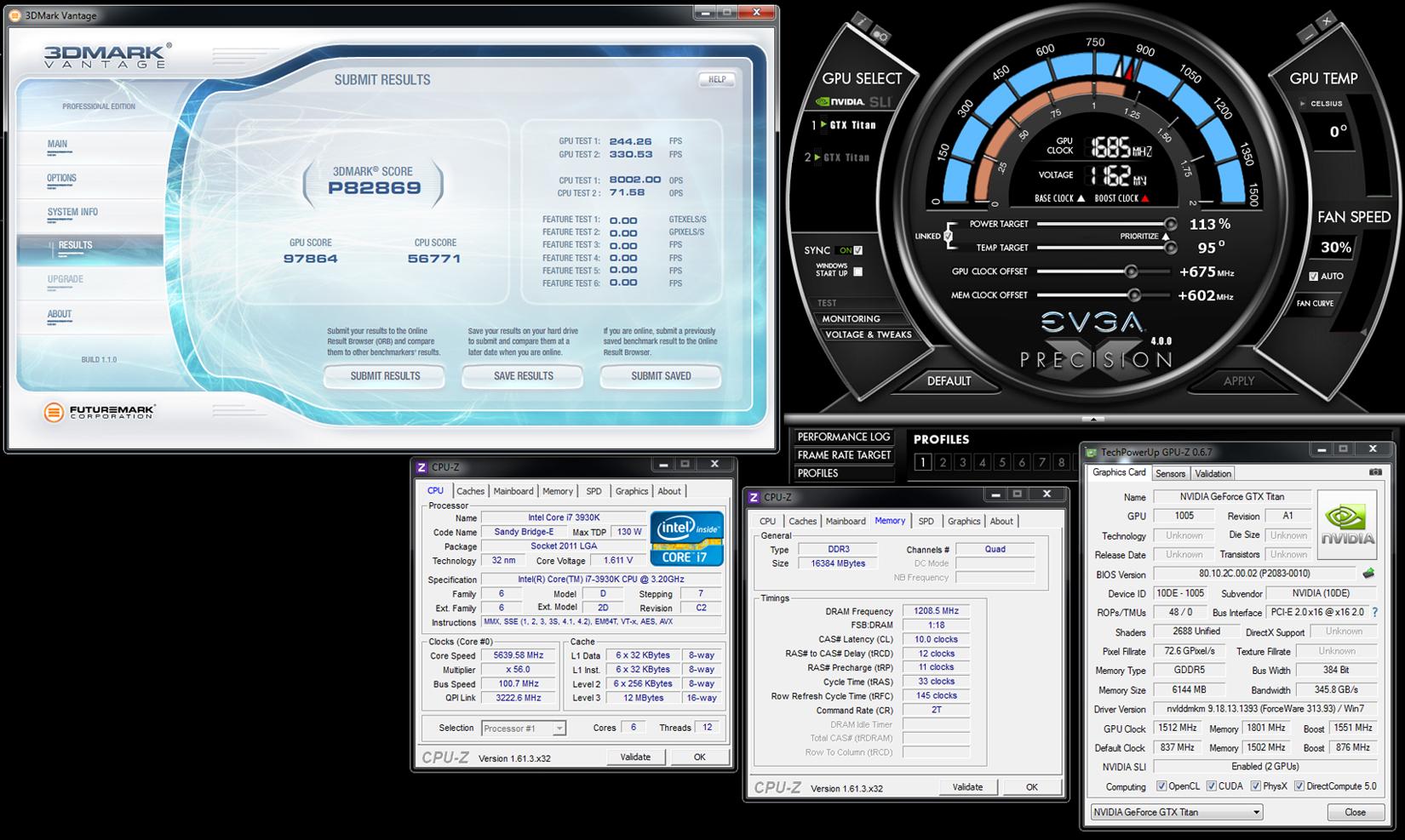Click the Default button in Precision
The width and height of the screenshot is (1405, 840).
949,380
